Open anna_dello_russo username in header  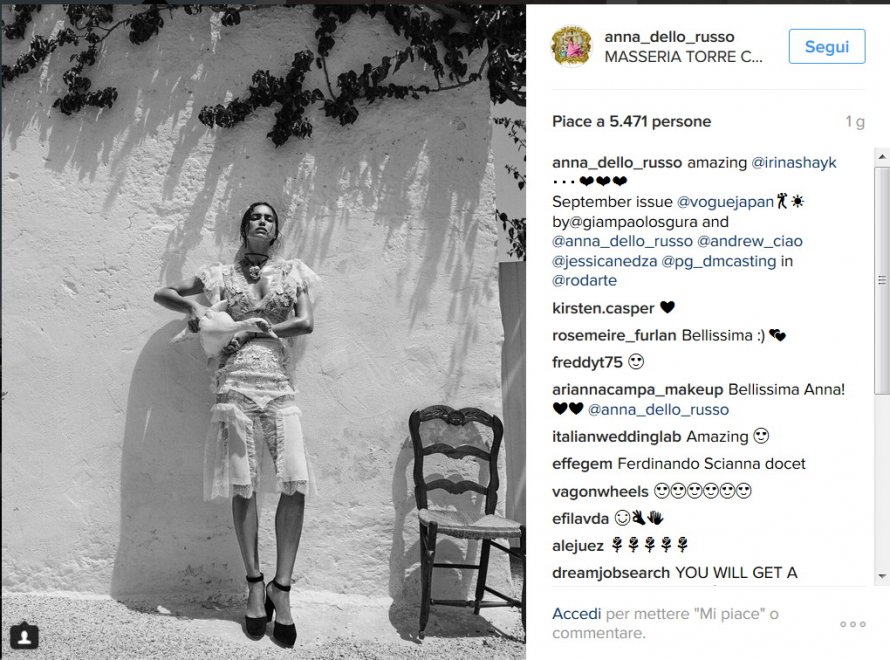pyautogui.click(x=669, y=37)
